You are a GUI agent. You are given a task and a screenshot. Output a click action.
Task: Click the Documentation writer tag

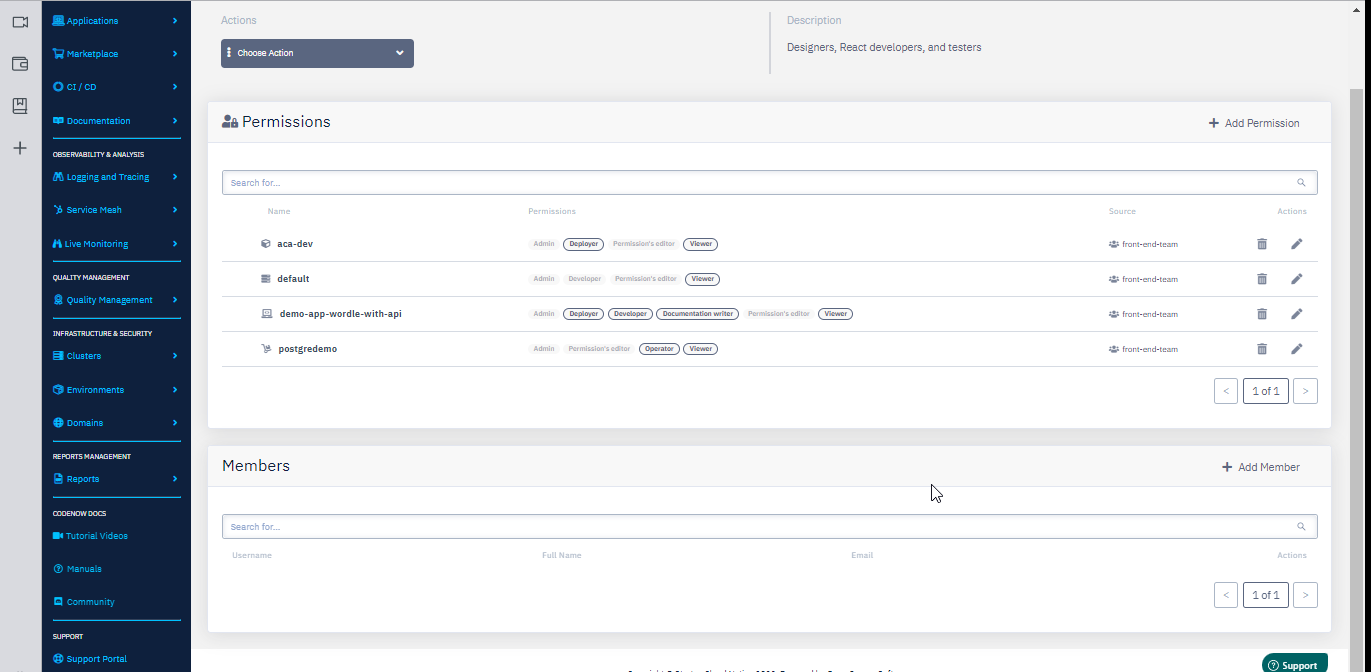coord(698,314)
